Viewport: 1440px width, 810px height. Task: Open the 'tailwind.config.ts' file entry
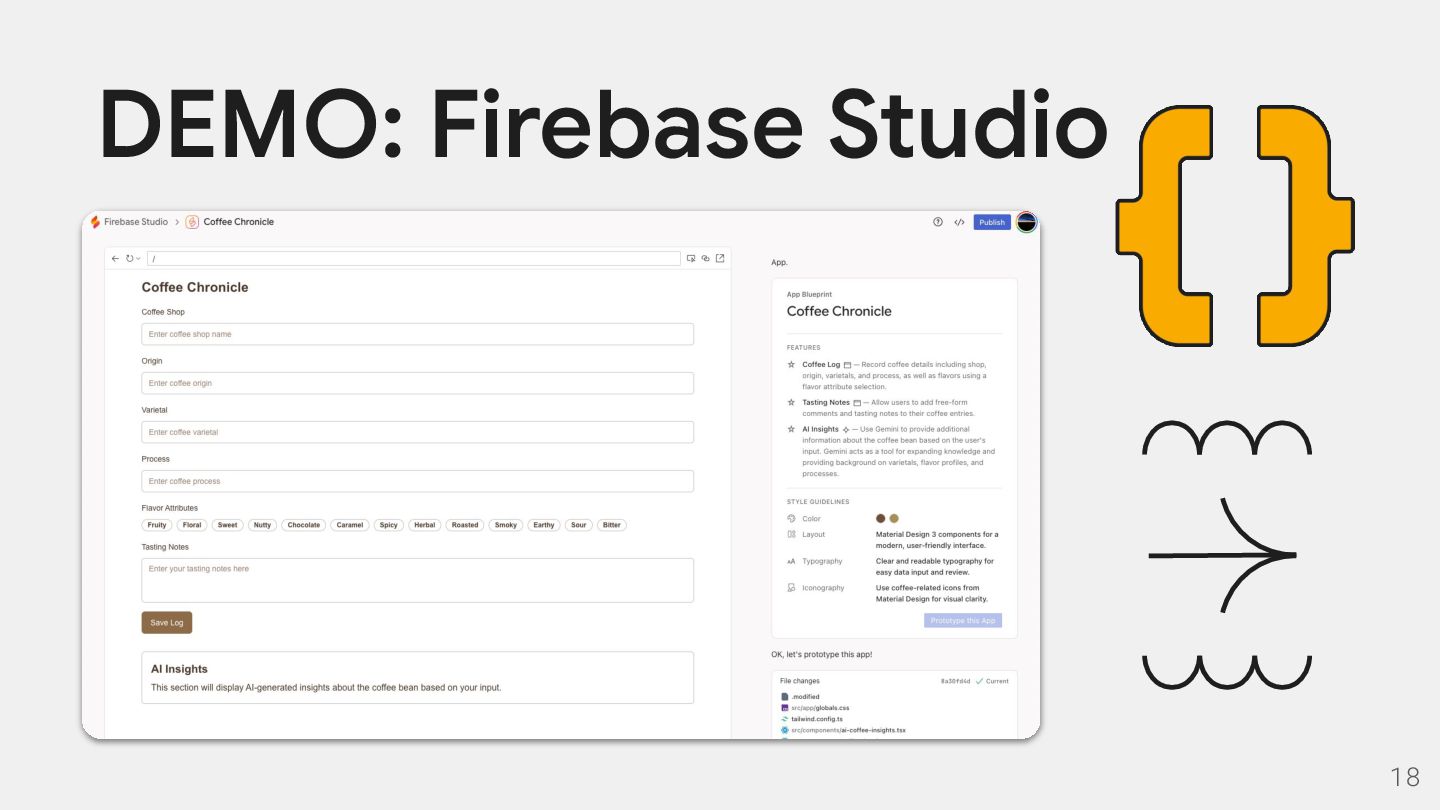(x=817, y=719)
